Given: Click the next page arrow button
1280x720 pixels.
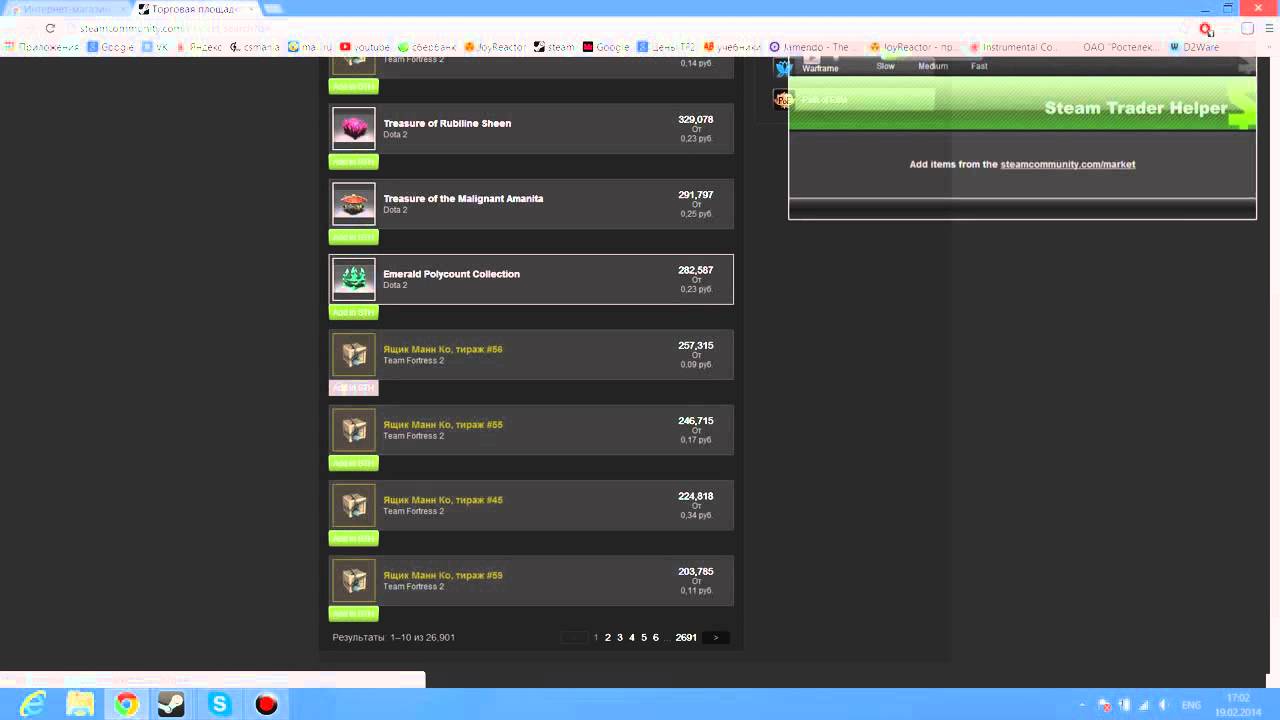Looking at the screenshot, I should point(716,637).
